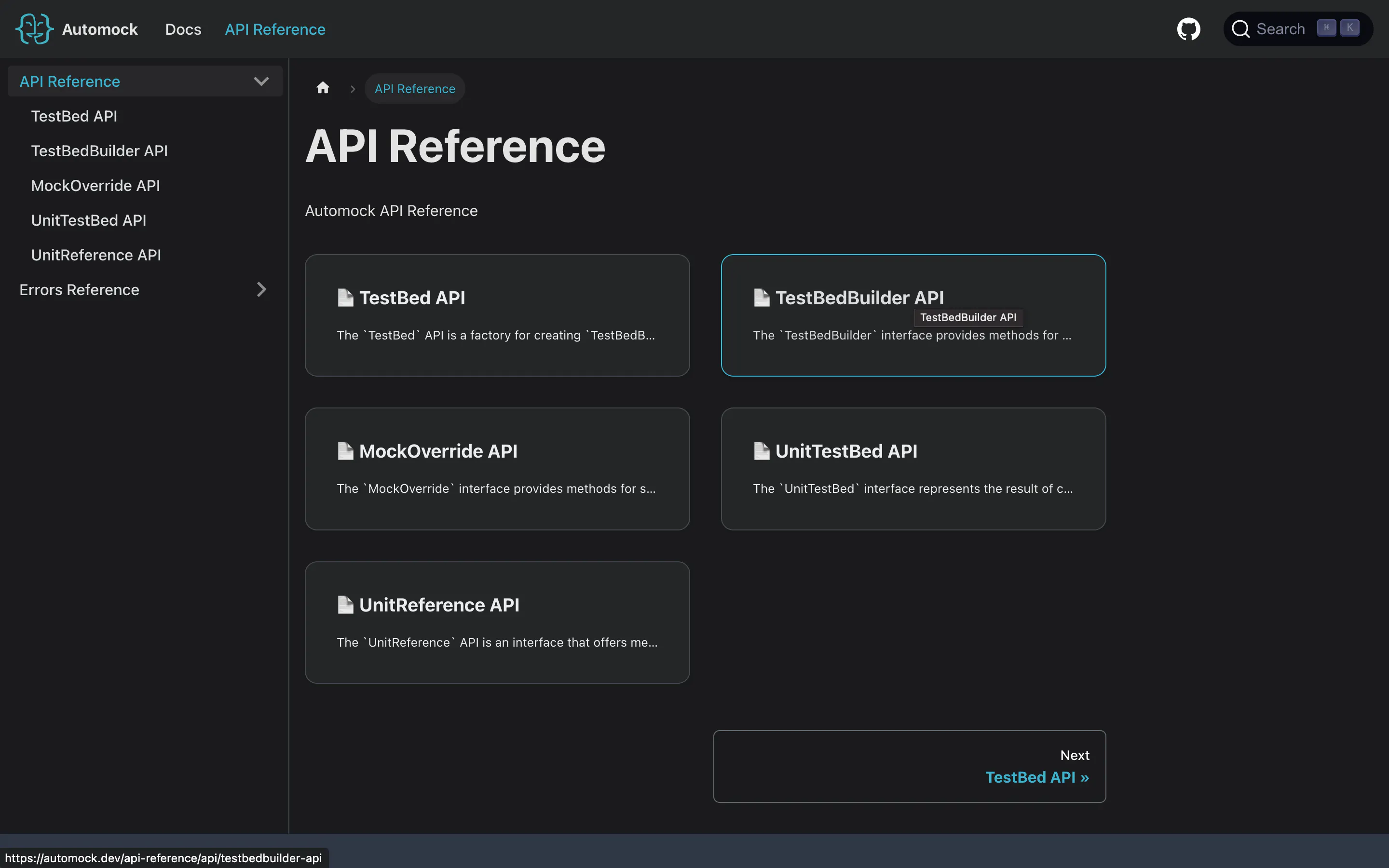The image size is (1389, 868).
Task: Focus the Search box in navbar
Action: (x=1298, y=29)
